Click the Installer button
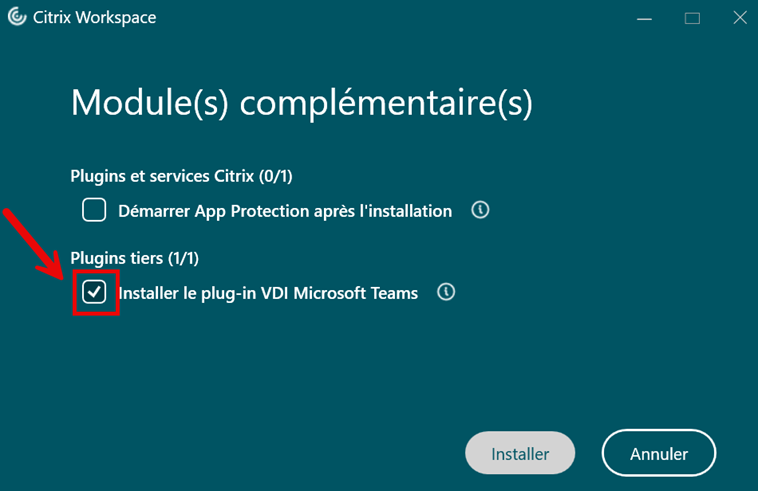The image size is (758, 491). (520, 453)
